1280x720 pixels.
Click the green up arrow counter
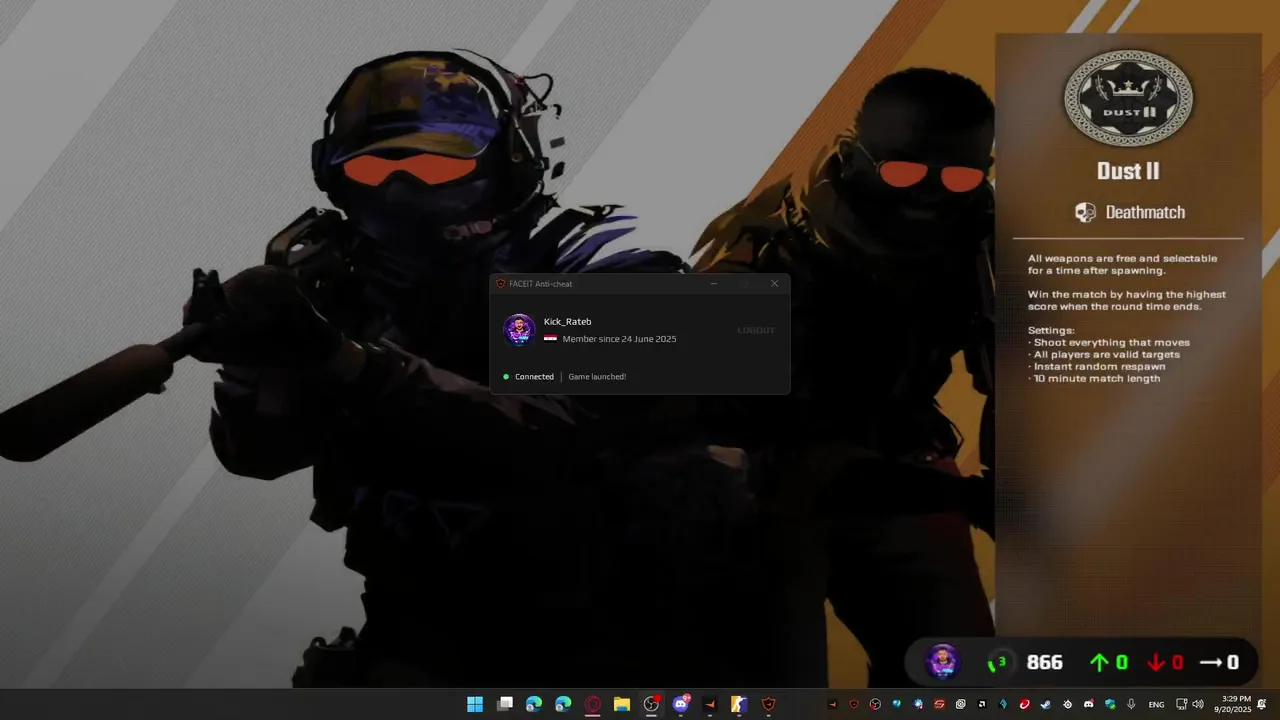point(1109,662)
